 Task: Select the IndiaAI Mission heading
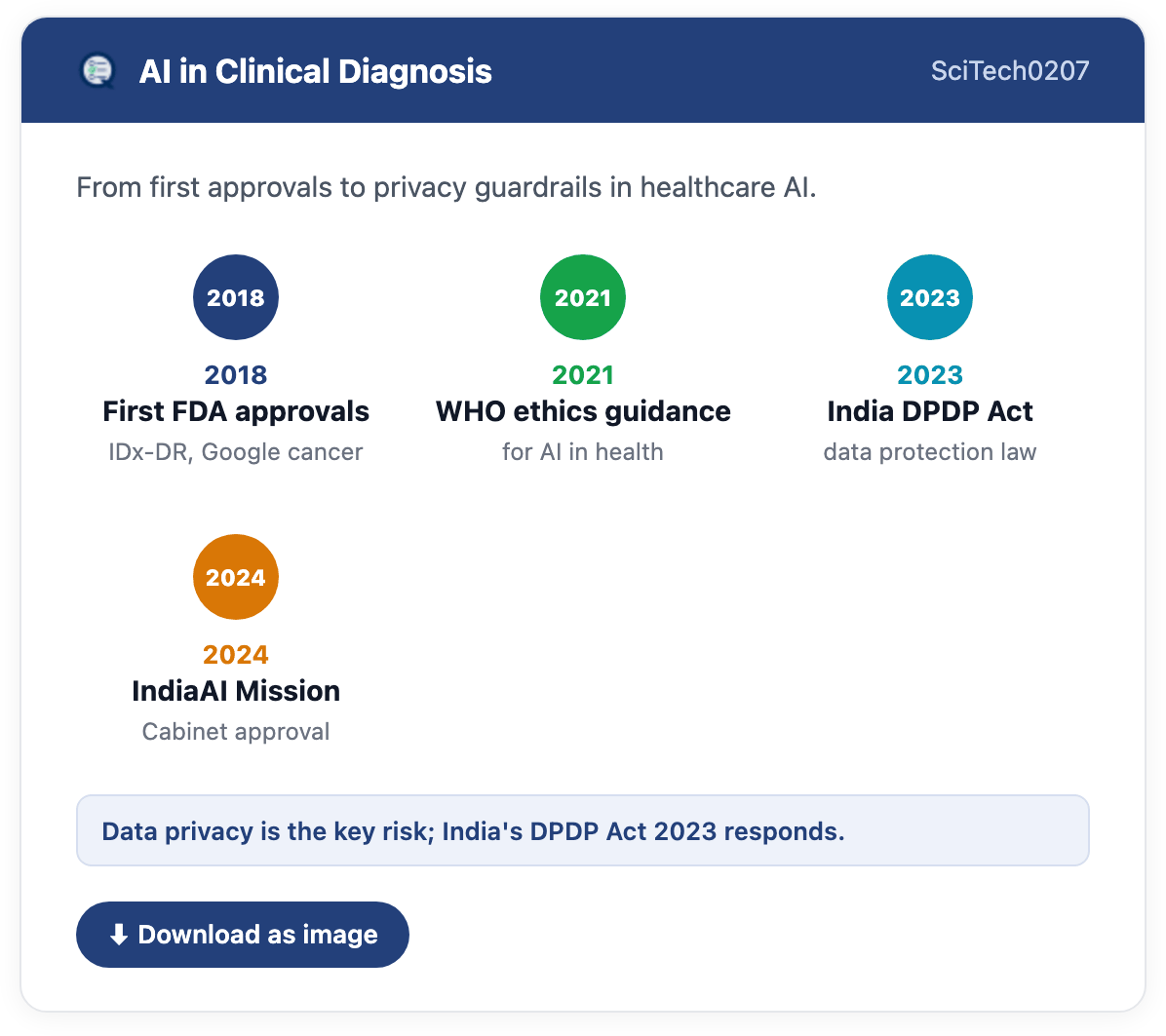click(x=236, y=690)
